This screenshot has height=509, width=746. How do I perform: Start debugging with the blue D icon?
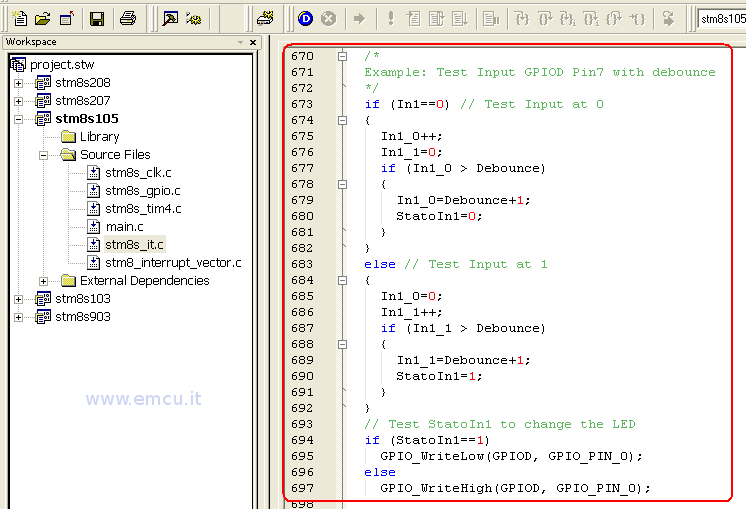305,19
